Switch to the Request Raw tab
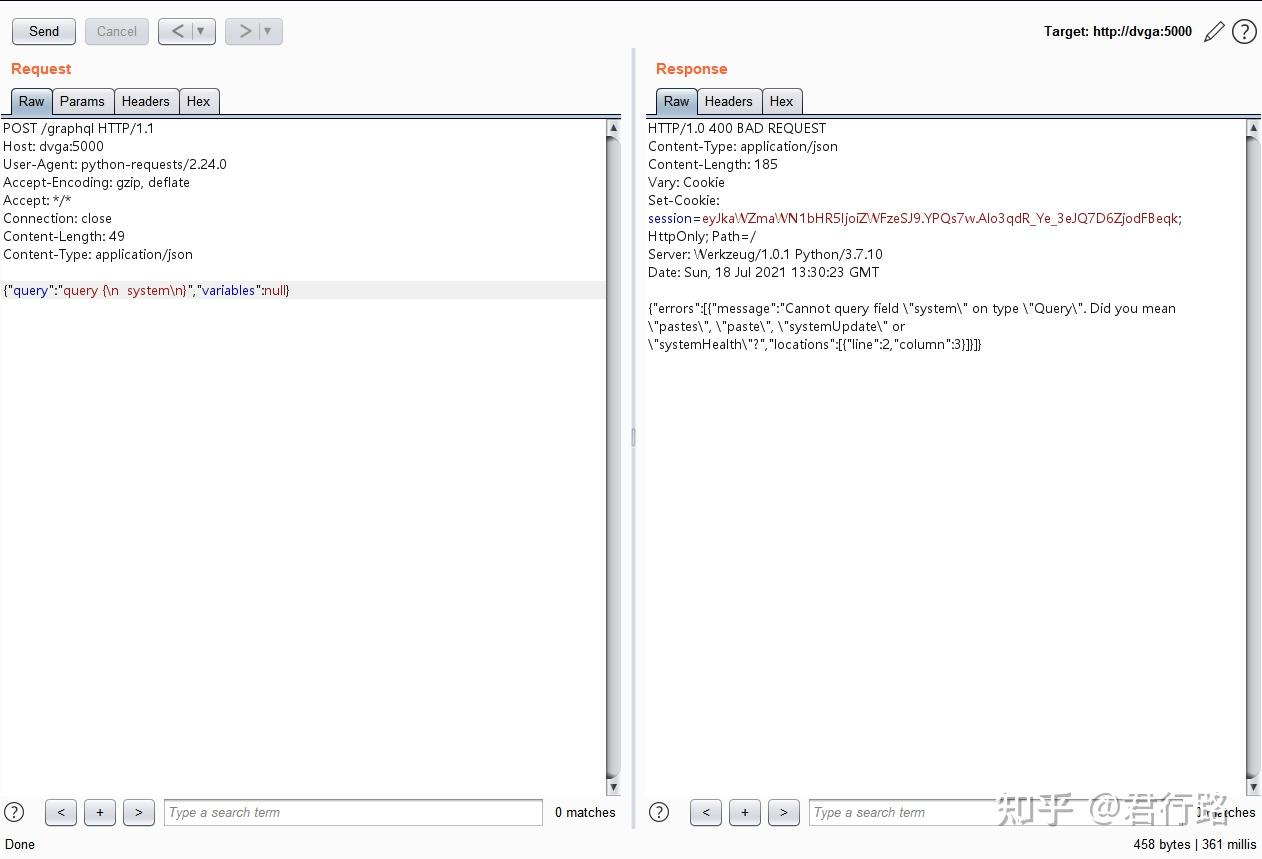This screenshot has width=1262, height=859. [32, 101]
